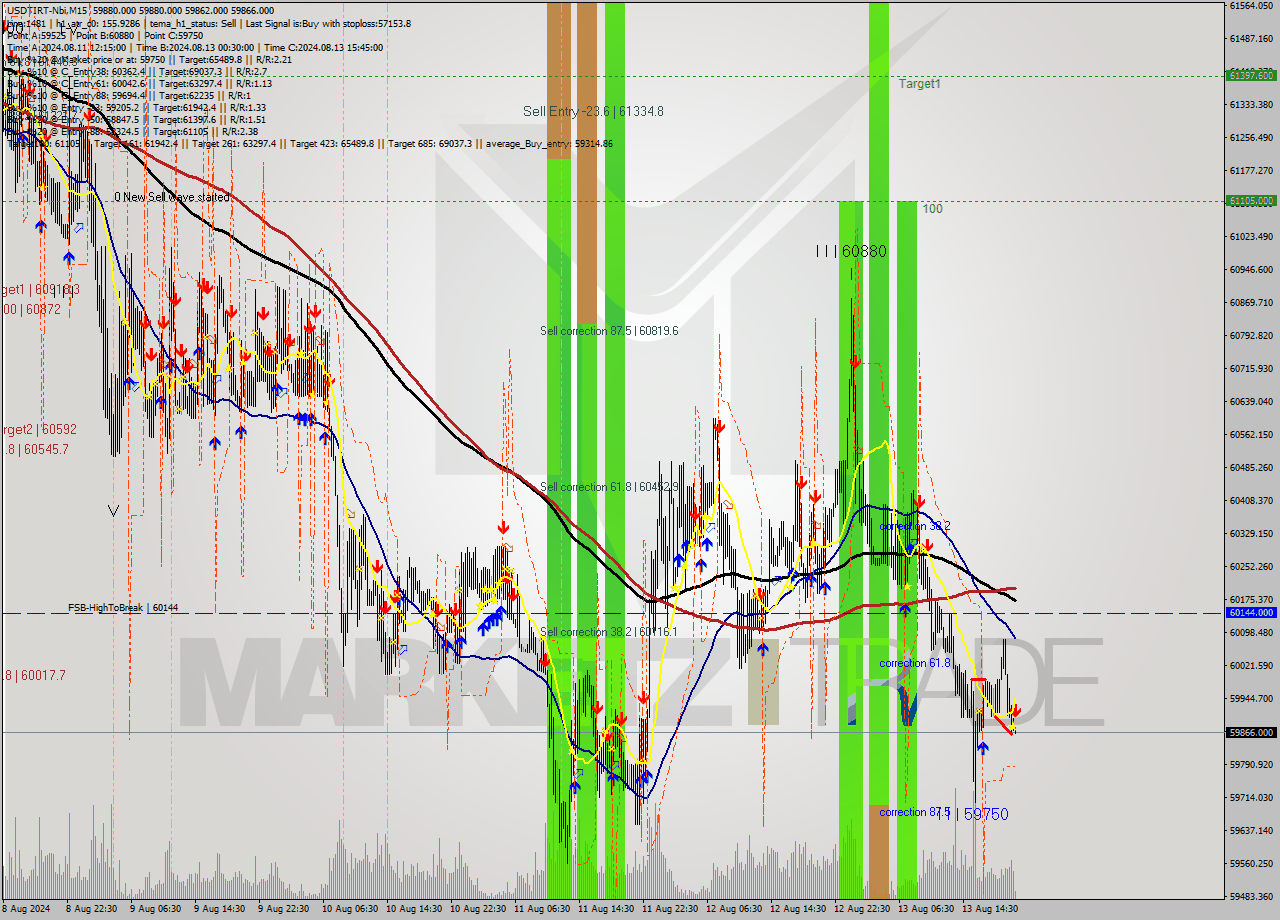The width and height of the screenshot is (1280, 920).
Task: Click the '12 Aug 22:30' time axis label
Action: click(x=862, y=909)
